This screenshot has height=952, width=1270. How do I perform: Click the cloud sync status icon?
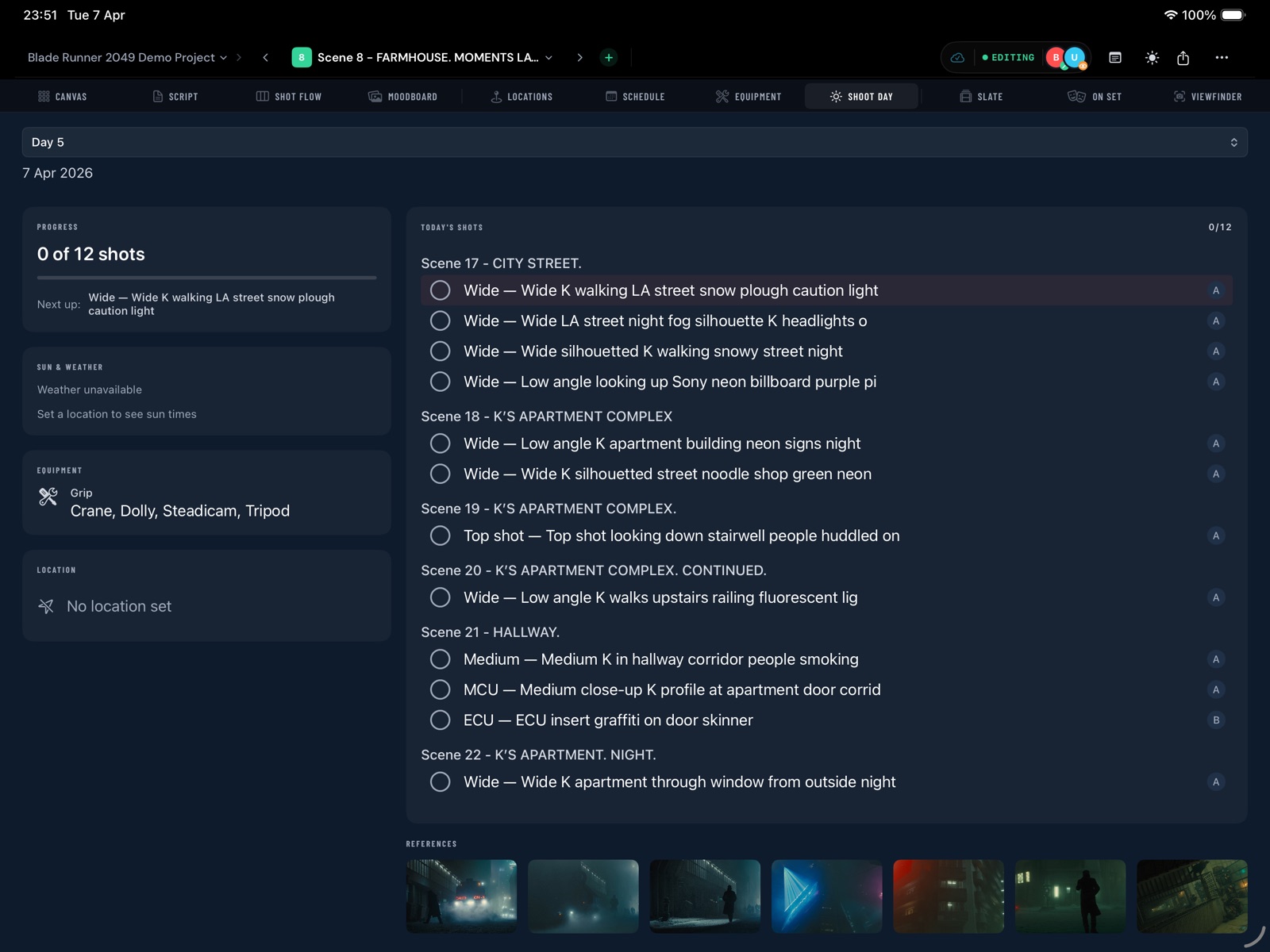tap(958, 58)
